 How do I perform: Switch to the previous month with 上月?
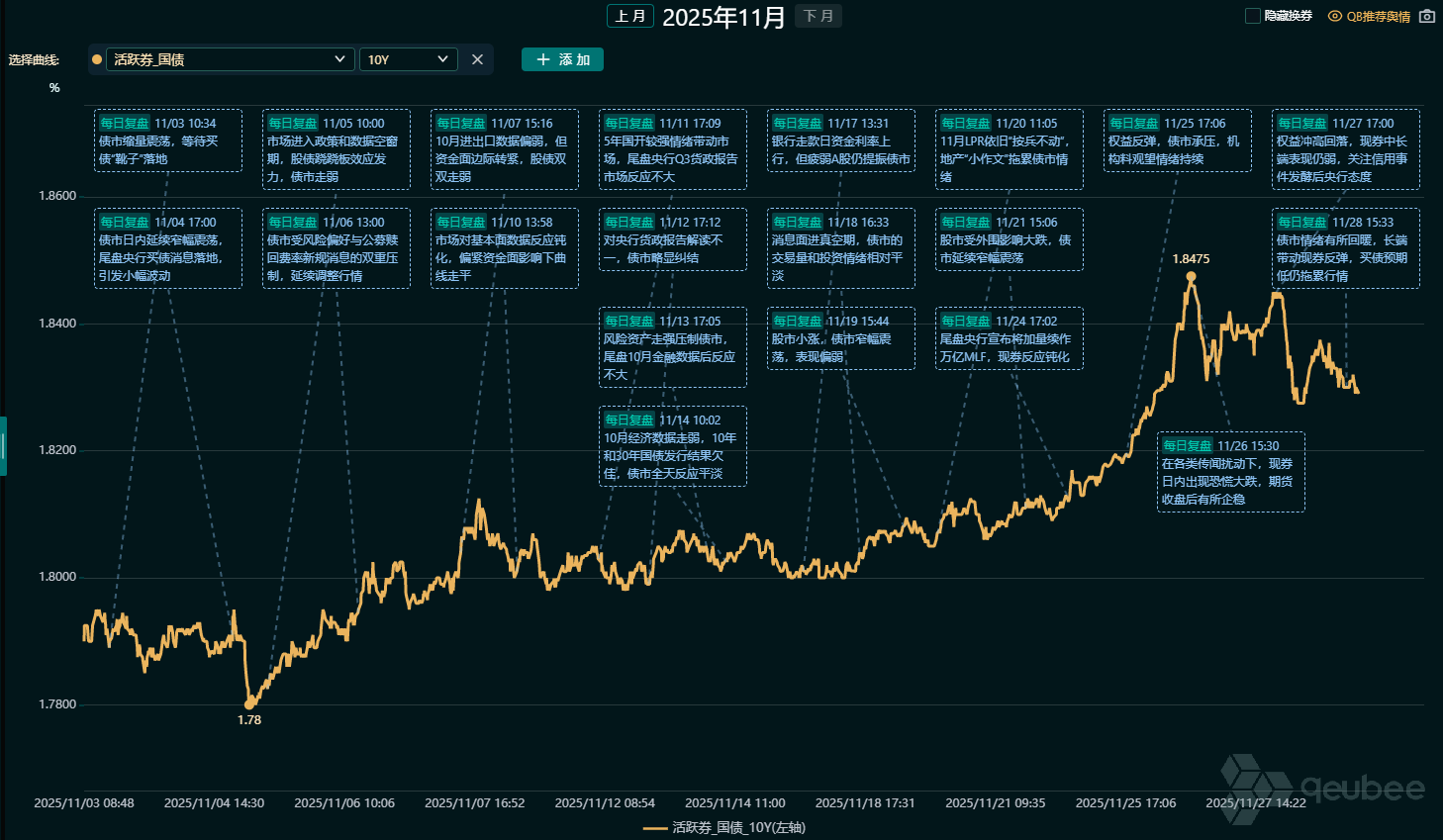click(630, 16)
